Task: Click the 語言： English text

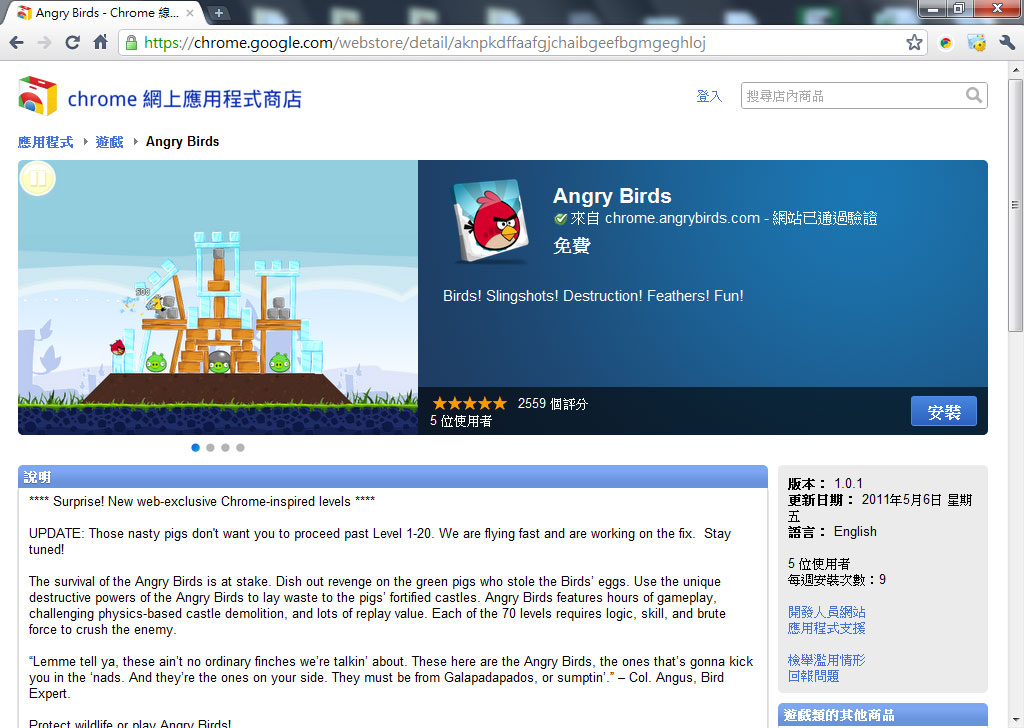Action: 832,532
